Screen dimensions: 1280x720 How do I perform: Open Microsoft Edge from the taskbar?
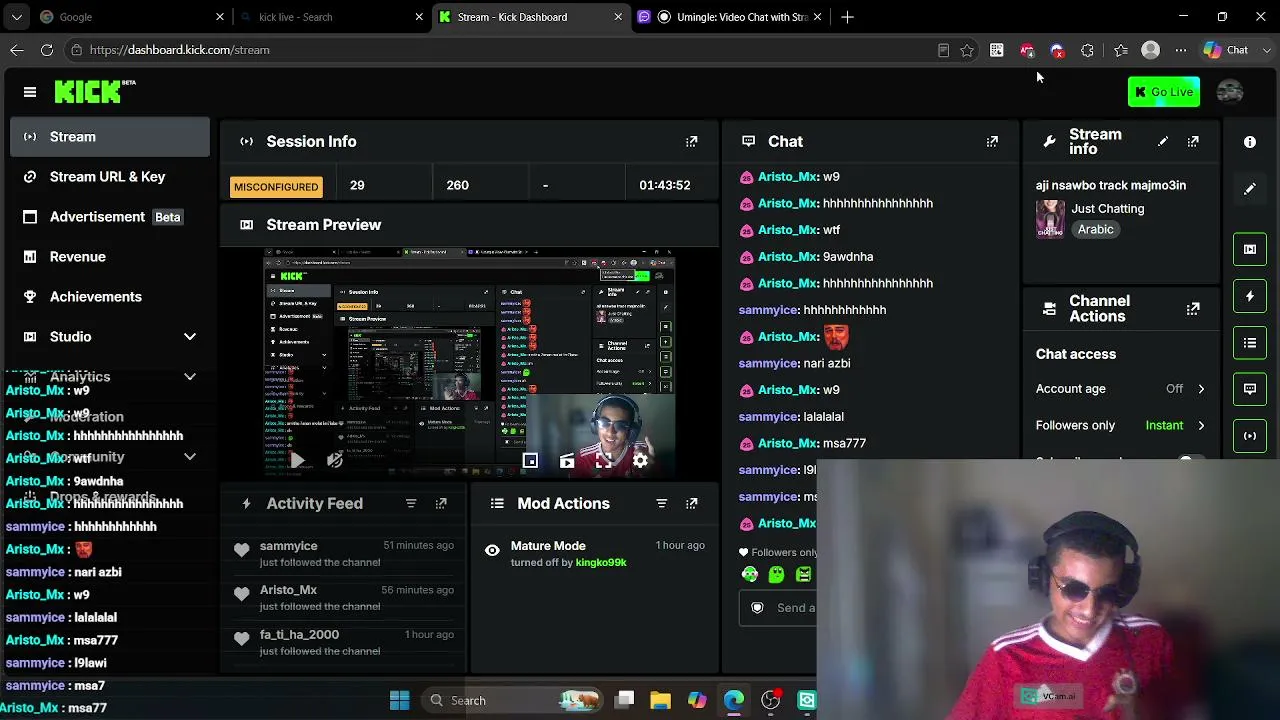[x=734, y=700]
